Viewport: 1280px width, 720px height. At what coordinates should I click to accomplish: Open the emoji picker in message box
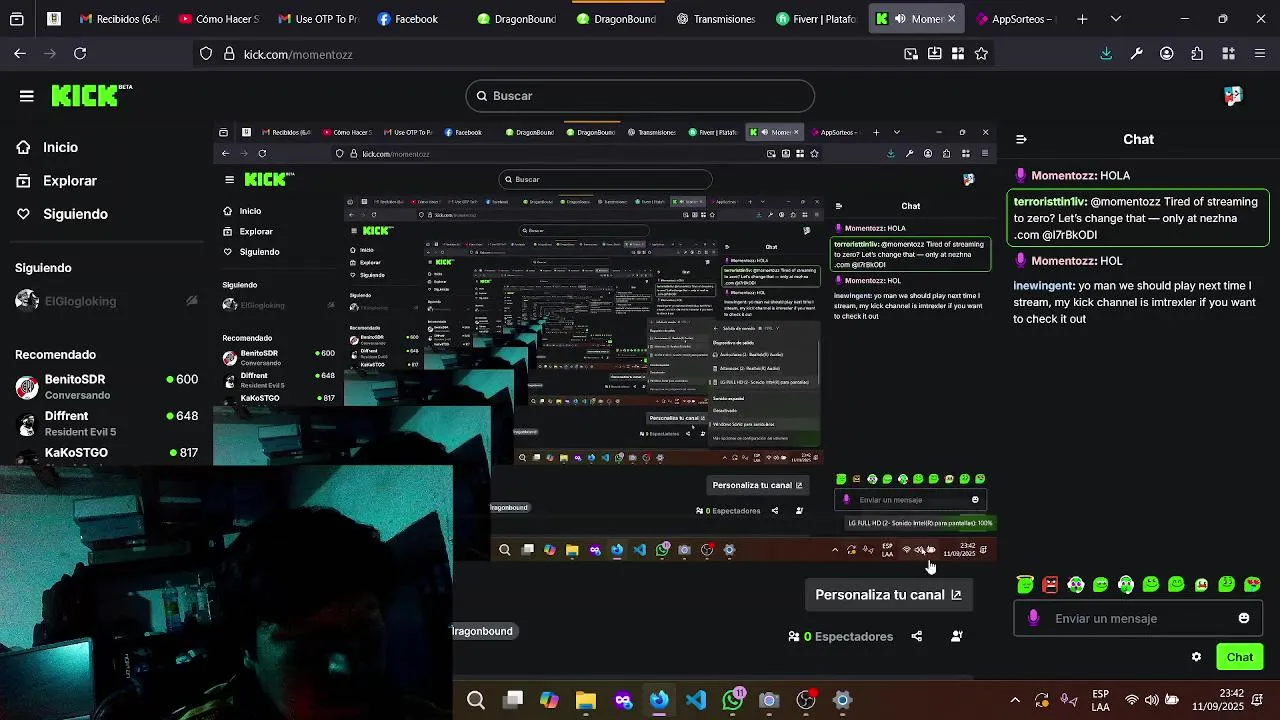pos(1244,618)
